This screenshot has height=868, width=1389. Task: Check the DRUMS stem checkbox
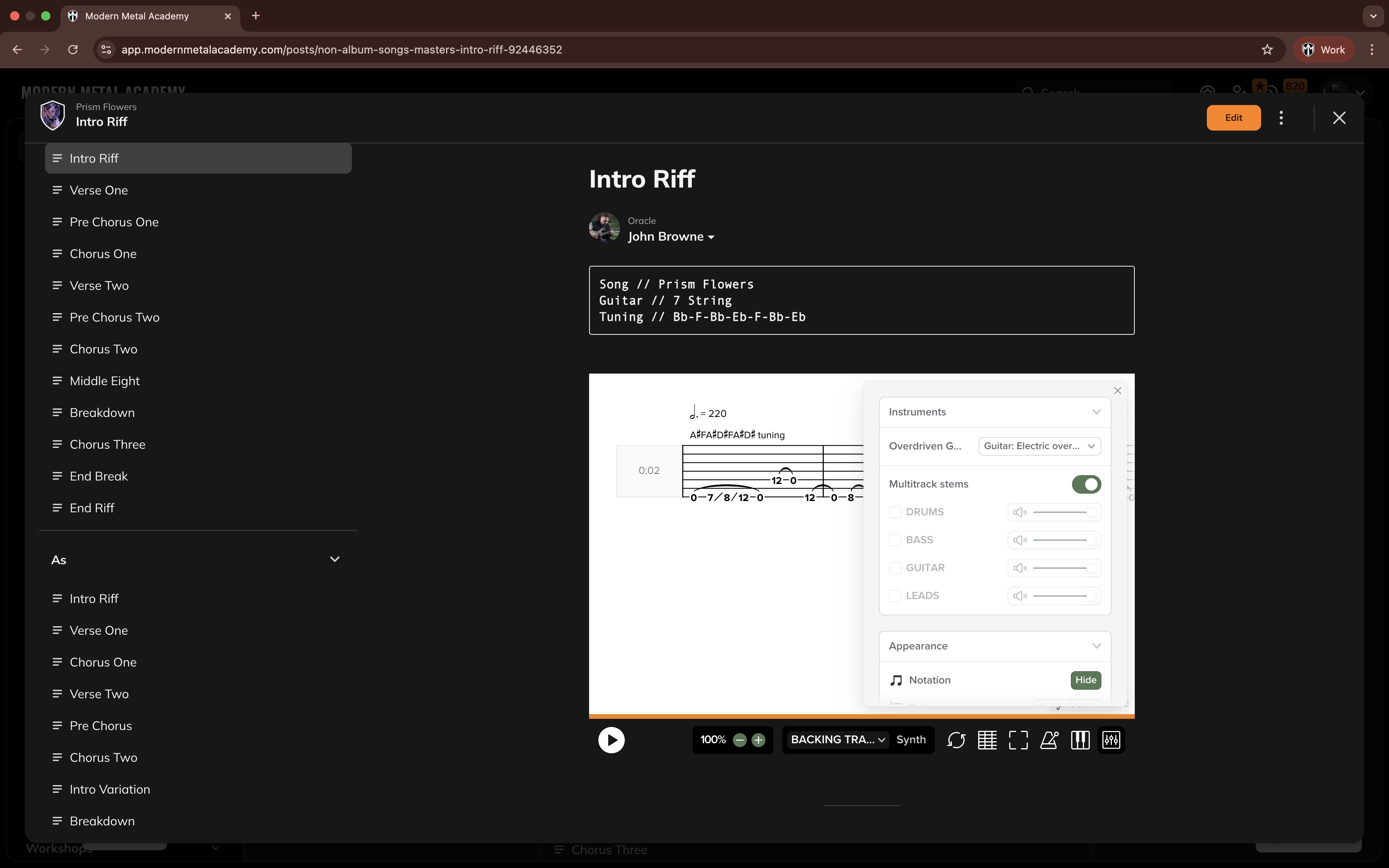pos(895,512)
